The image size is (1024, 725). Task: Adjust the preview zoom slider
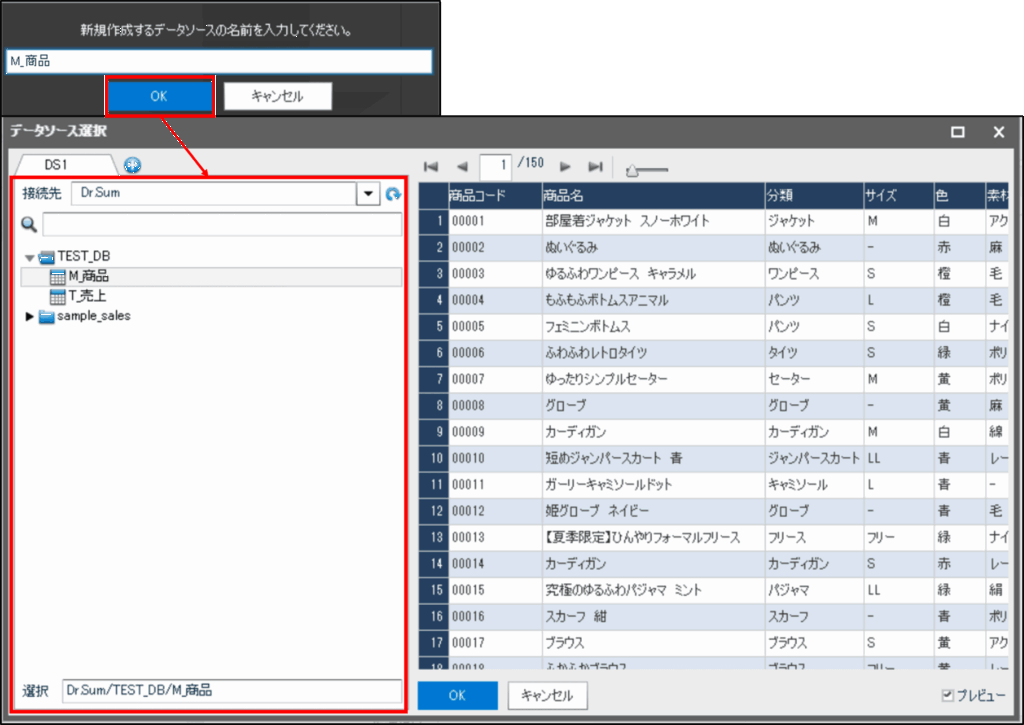631,170
